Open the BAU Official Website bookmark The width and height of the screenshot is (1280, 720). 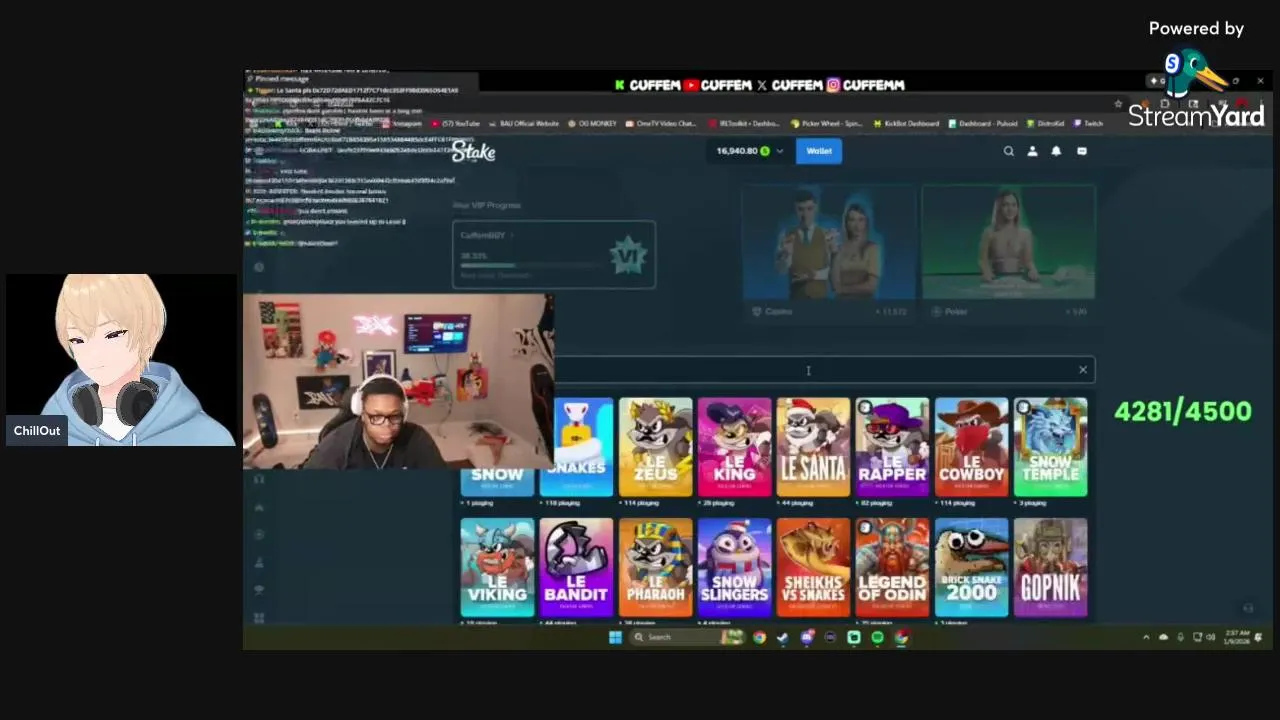523,124
